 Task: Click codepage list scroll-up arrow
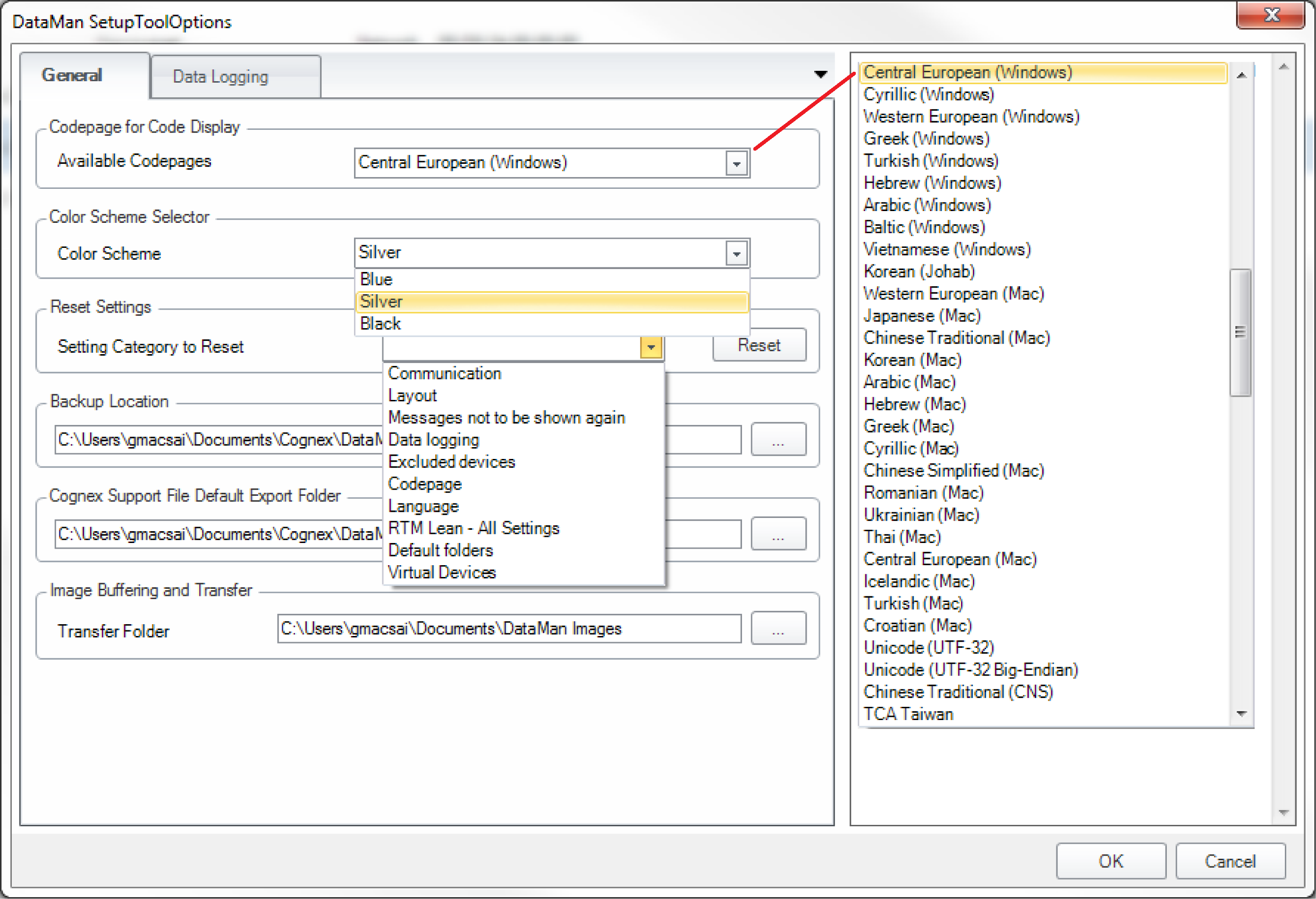tap(1241, 76)
